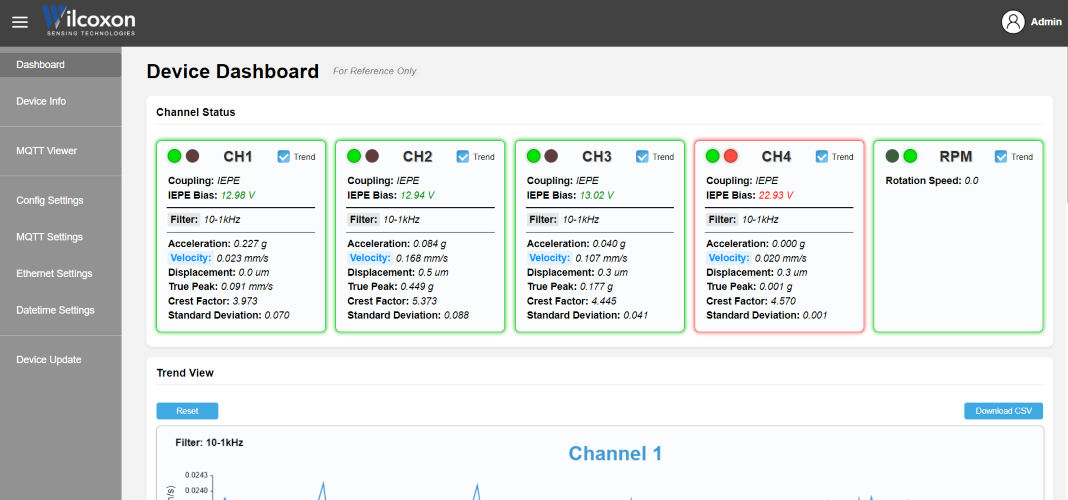Viewport: 1068px width, 500px height.
Task: Click CH3 IEPE Bias value 13.02 V
Action: point(597,195)
